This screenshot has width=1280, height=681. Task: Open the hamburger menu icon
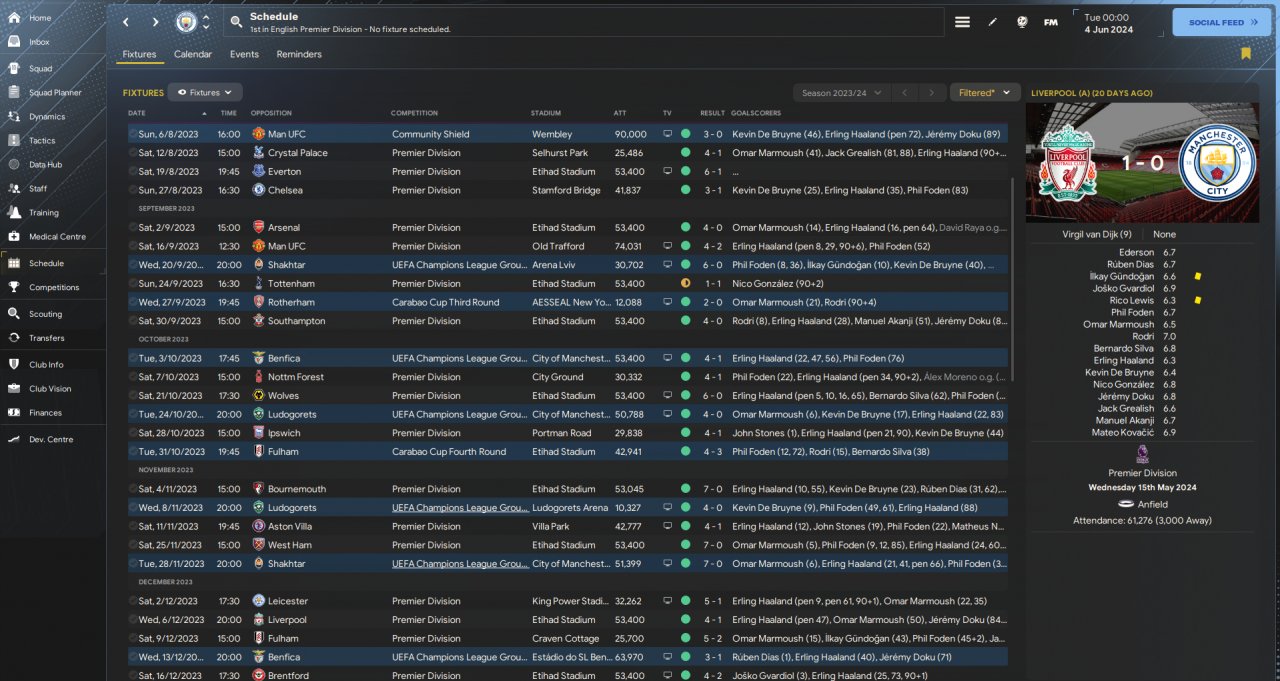(962, 22)
